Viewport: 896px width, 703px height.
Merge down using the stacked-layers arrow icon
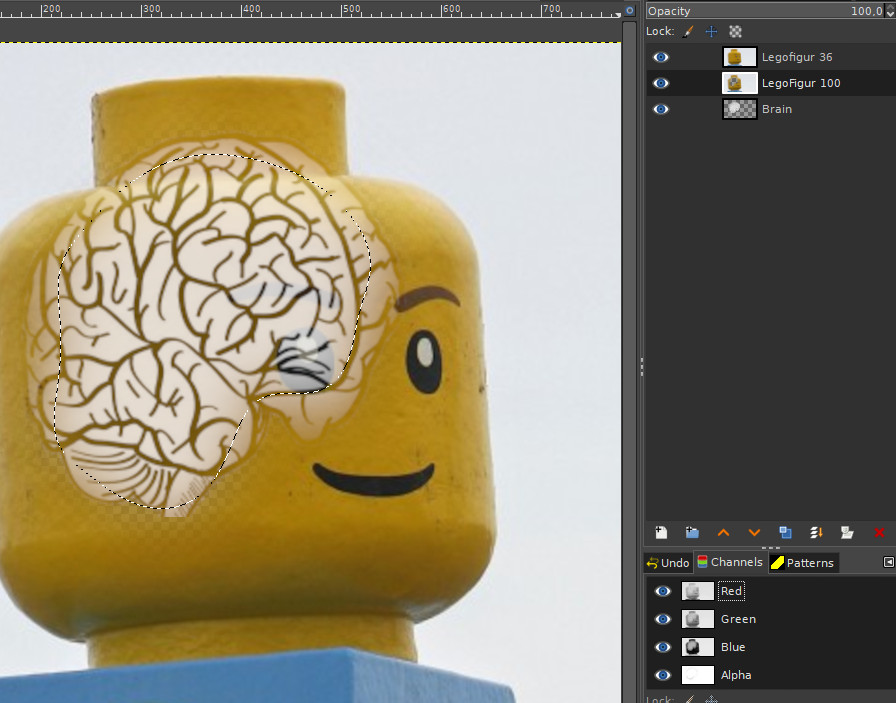point(816,533)
